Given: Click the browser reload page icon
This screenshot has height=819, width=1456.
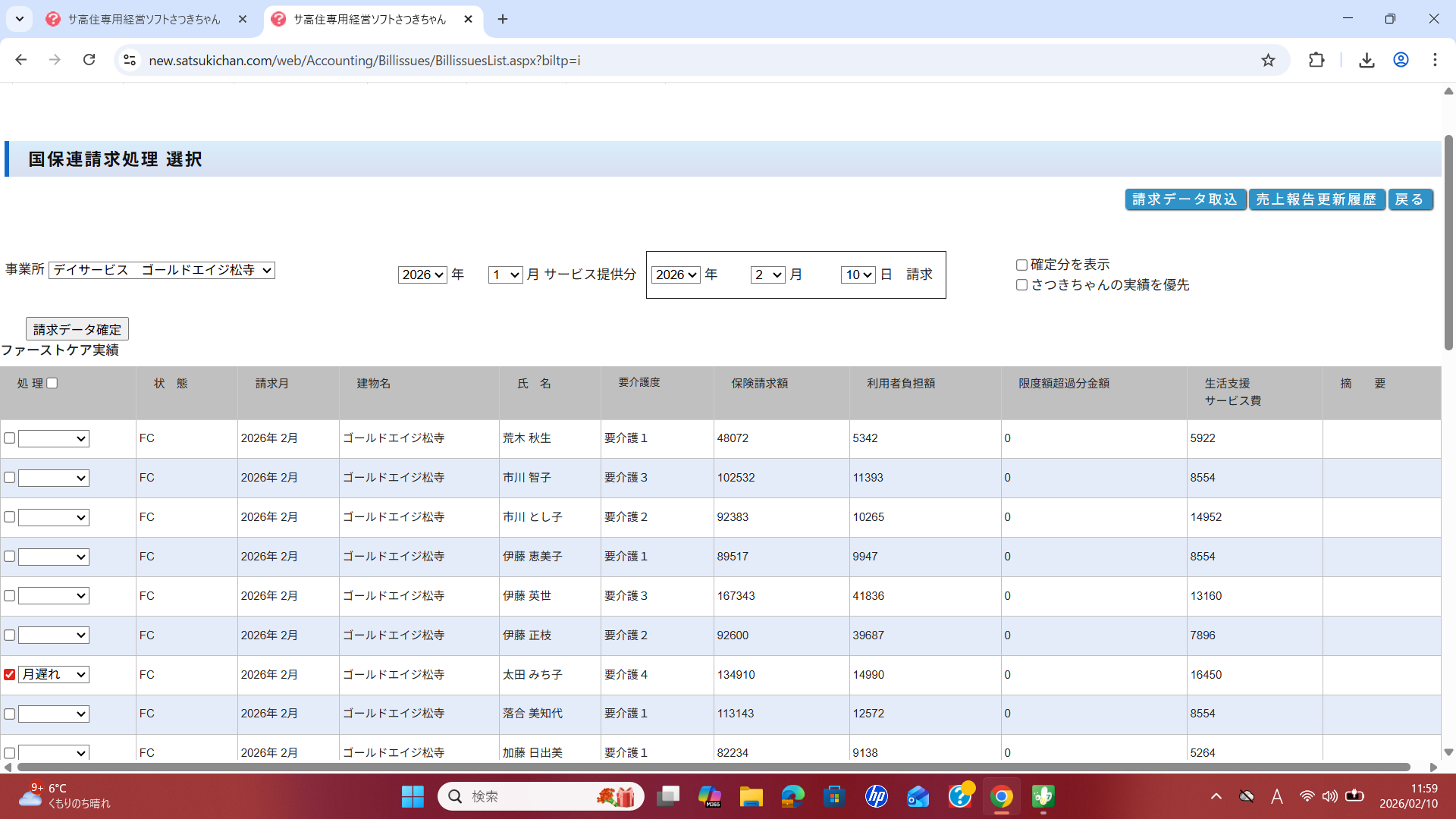Looking at the screenshot, I should pyautogui.click(x=89, y=60).
